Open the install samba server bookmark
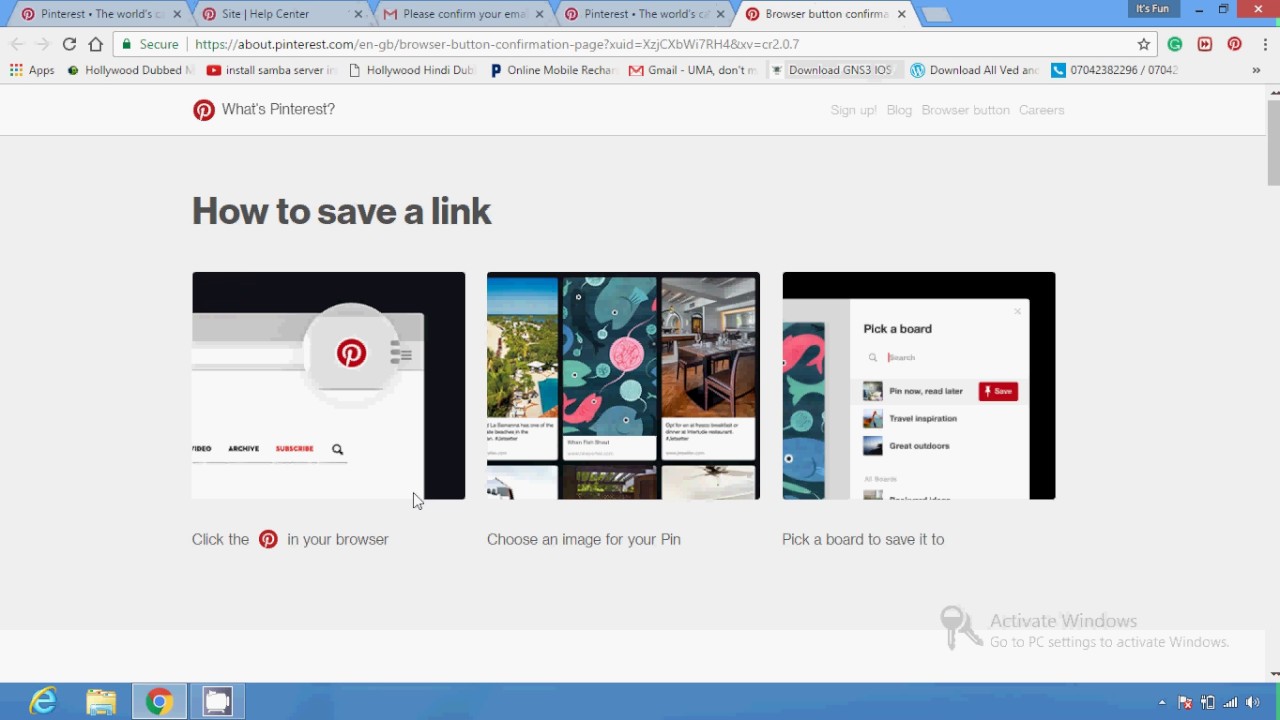The width and height of the screenshot is (1280, 720). click(272, 70)
